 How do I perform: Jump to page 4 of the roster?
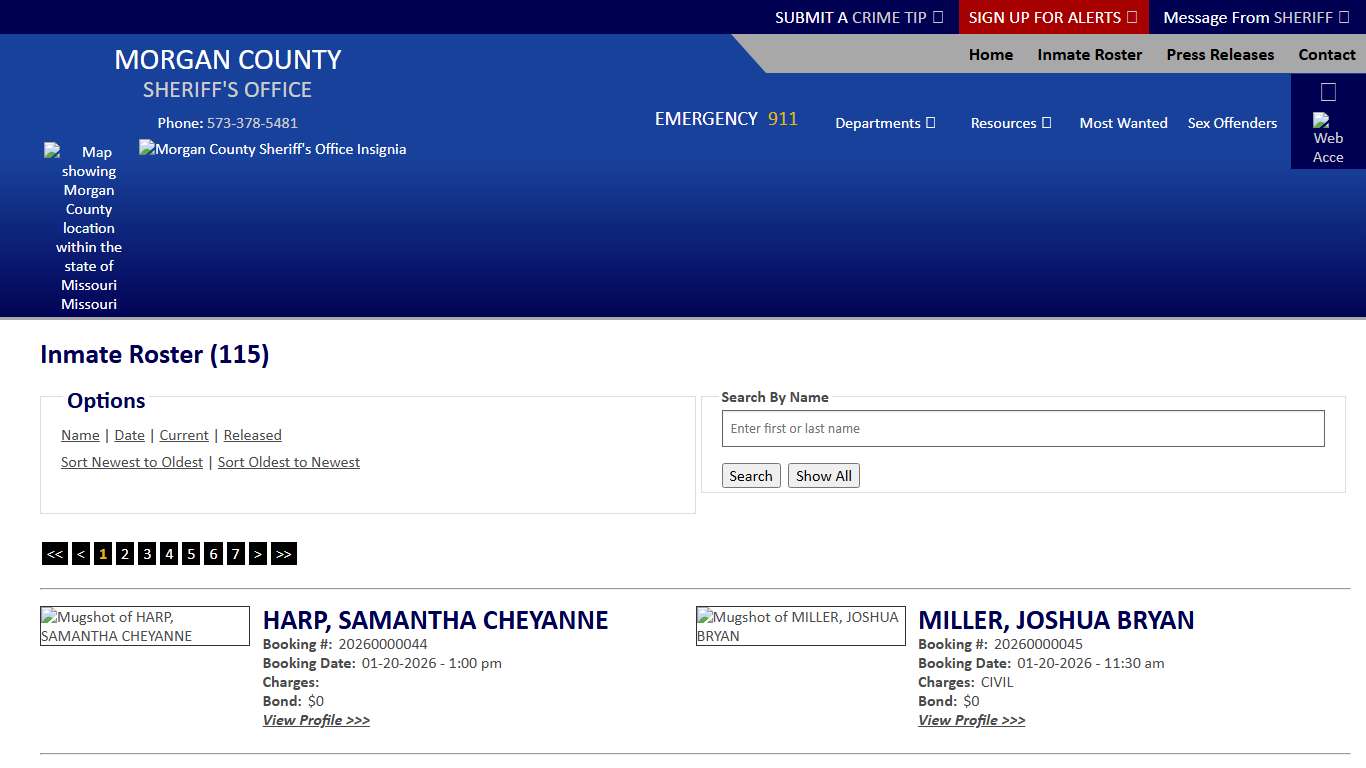(x=168, y=553)
